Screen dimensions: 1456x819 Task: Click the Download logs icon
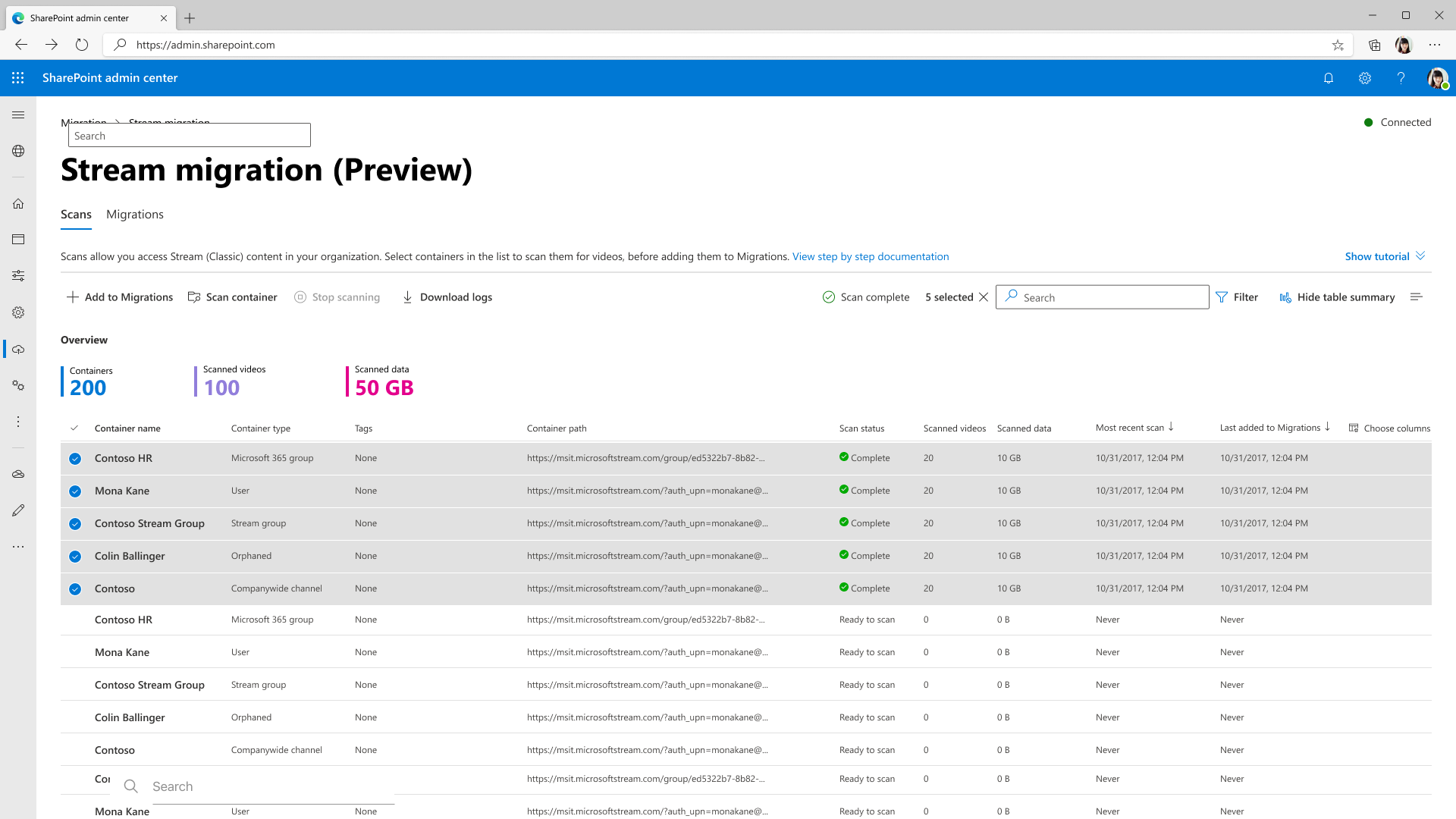click(408, 297)
